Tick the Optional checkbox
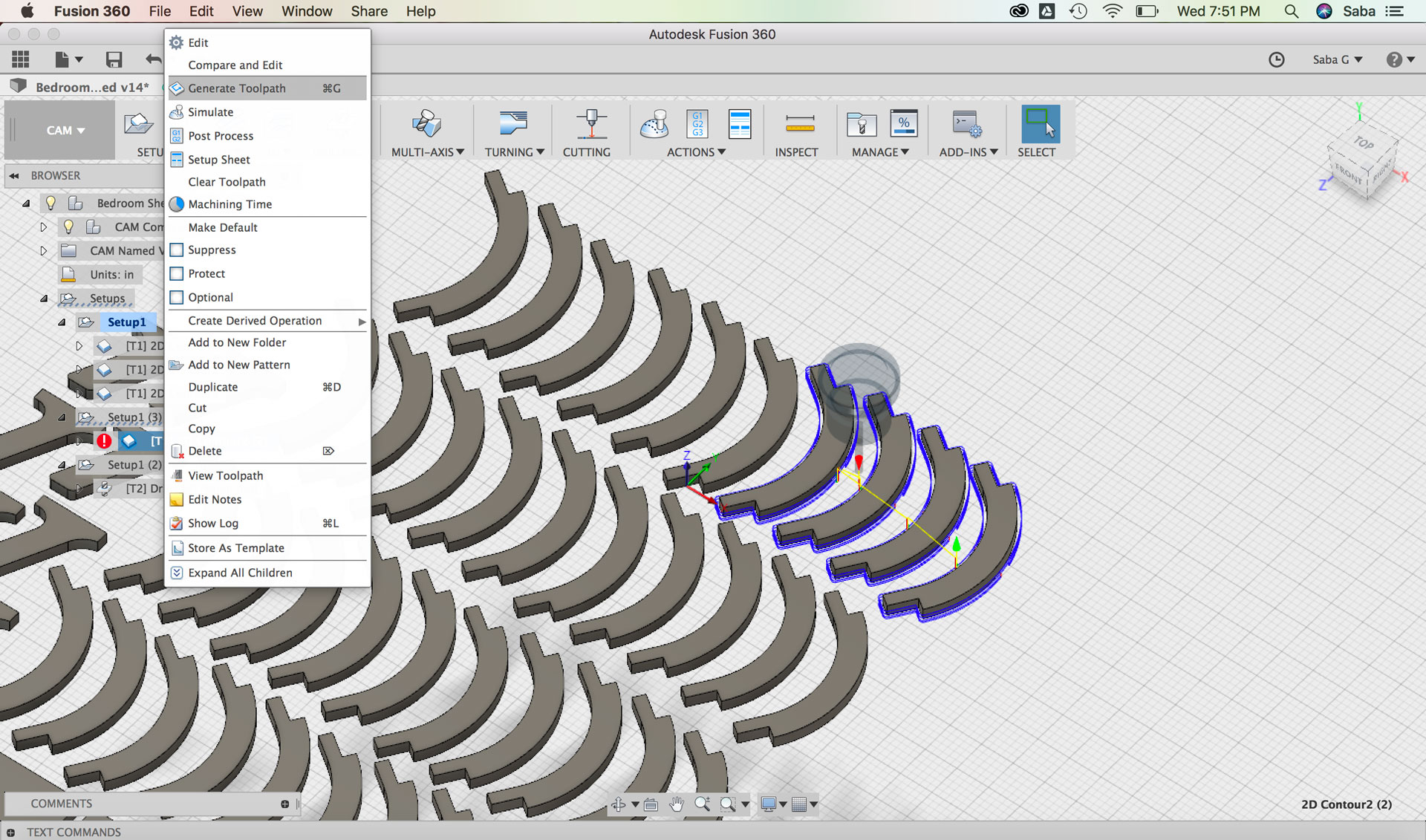Image resolution: width=1426 pixels, height=840 pixels. coord(177,298)
